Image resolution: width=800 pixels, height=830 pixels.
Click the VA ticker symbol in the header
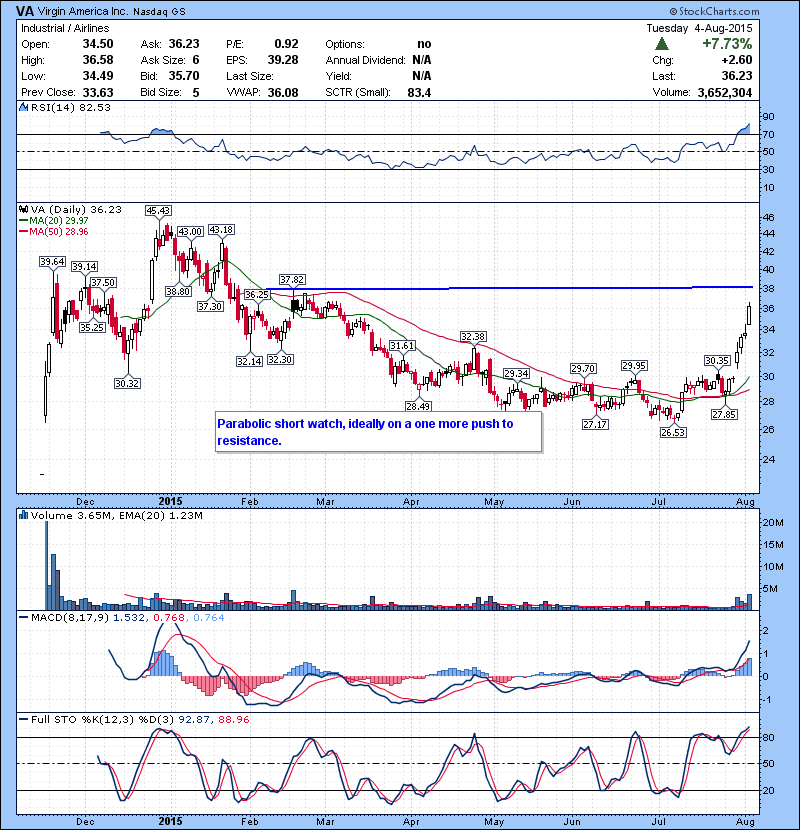click(24, 11)
